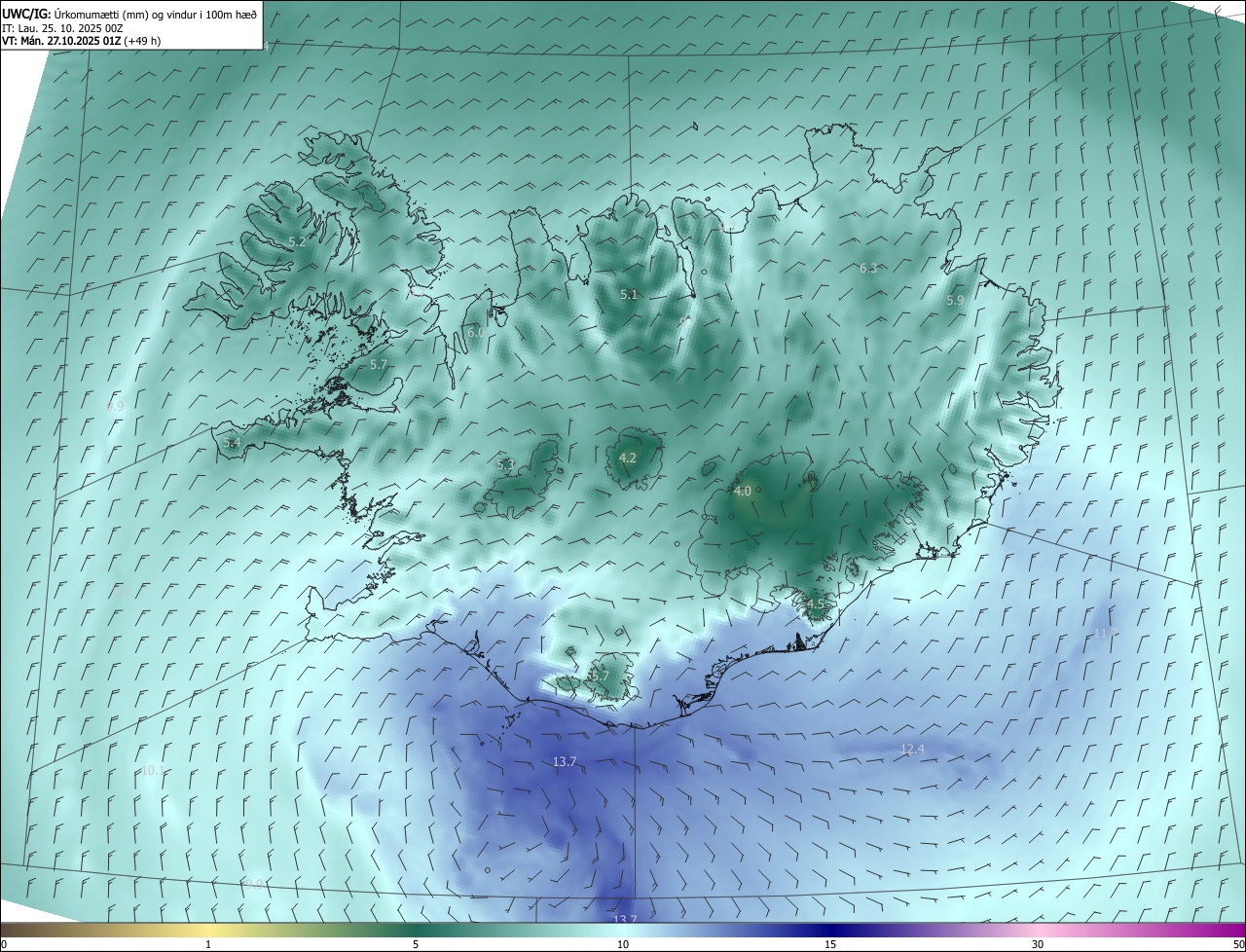
Task: Click the 'IT: Lau. 25. 10. 2025 00Z' line
Action: 61,28
